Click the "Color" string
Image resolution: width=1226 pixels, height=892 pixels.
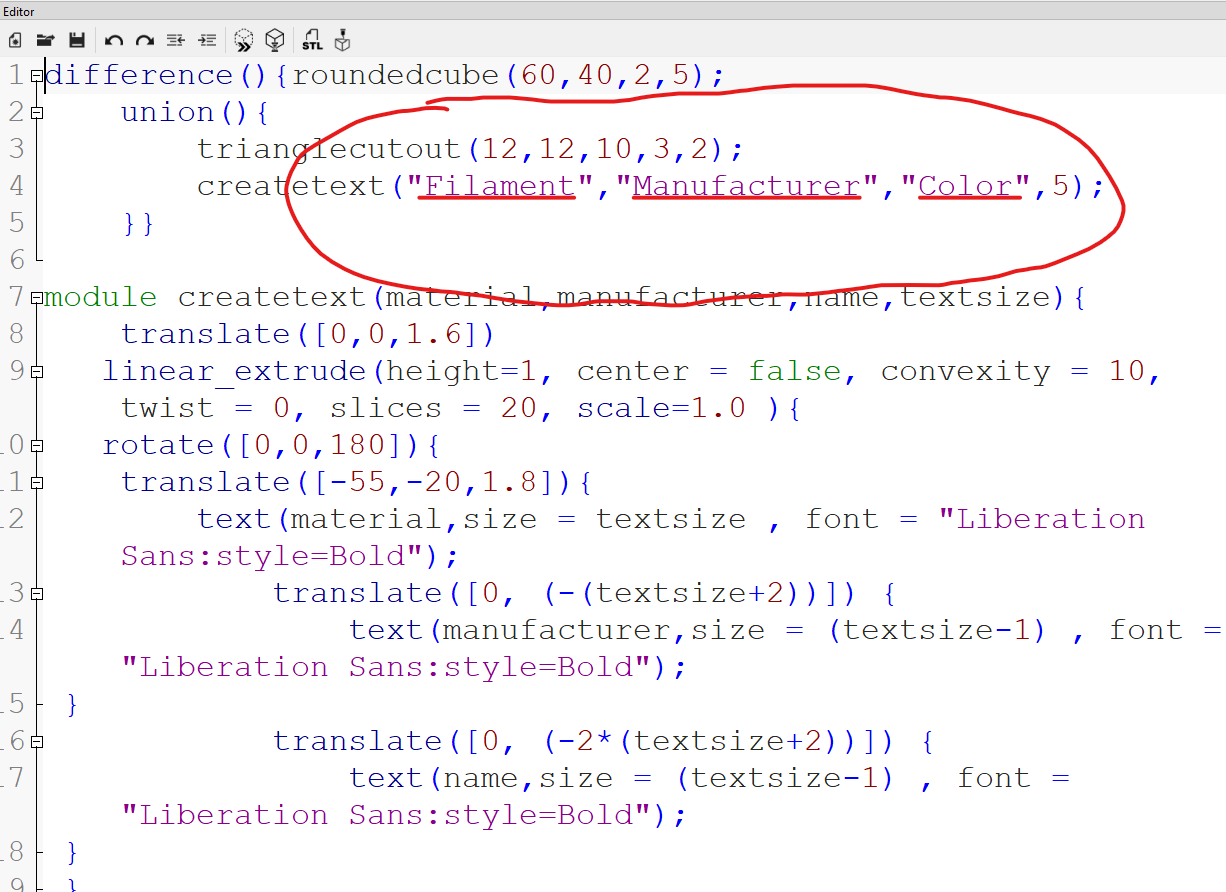tap(966, 186)
